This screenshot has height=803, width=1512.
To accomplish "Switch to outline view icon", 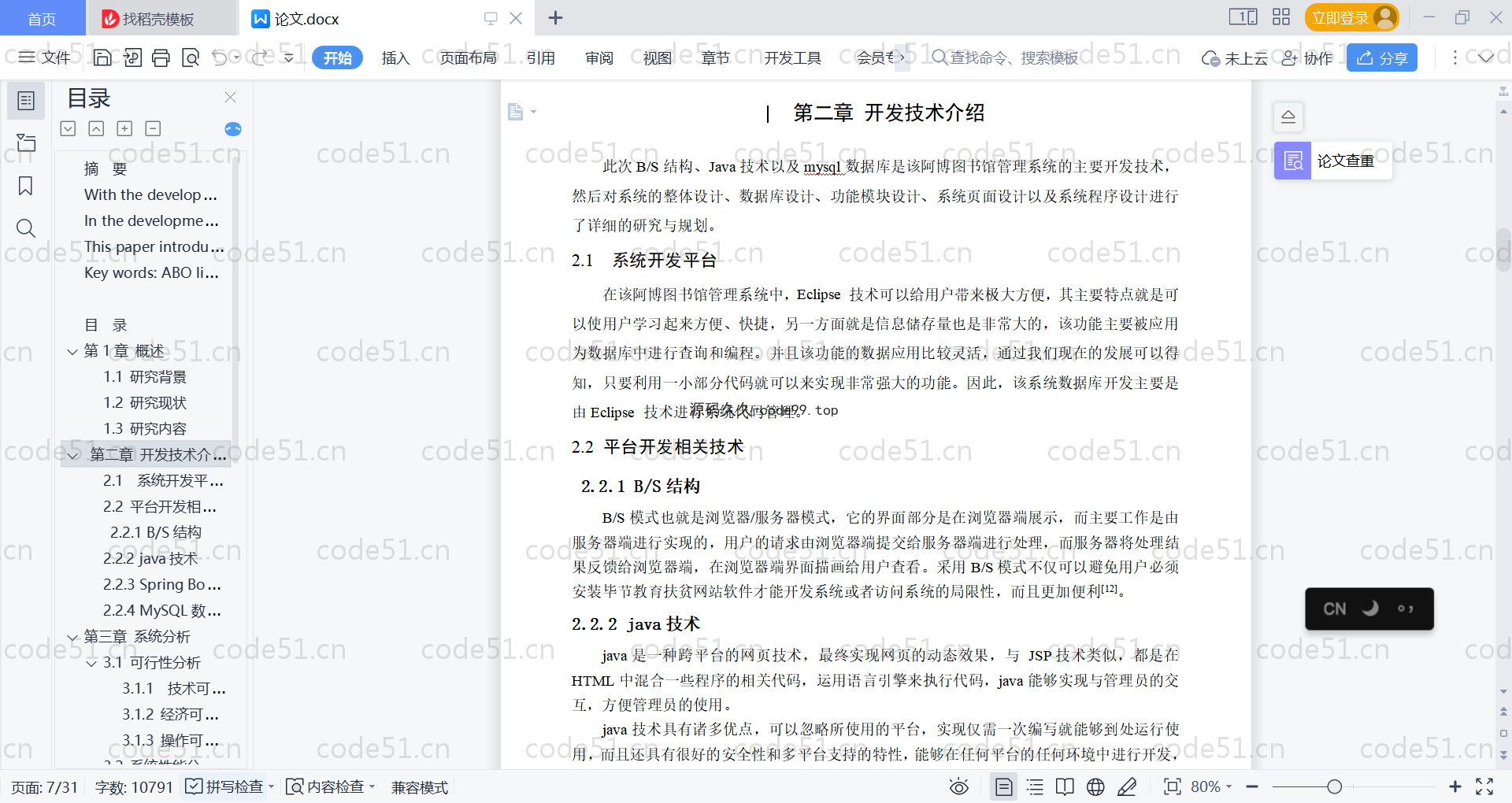I will 1035,786.
